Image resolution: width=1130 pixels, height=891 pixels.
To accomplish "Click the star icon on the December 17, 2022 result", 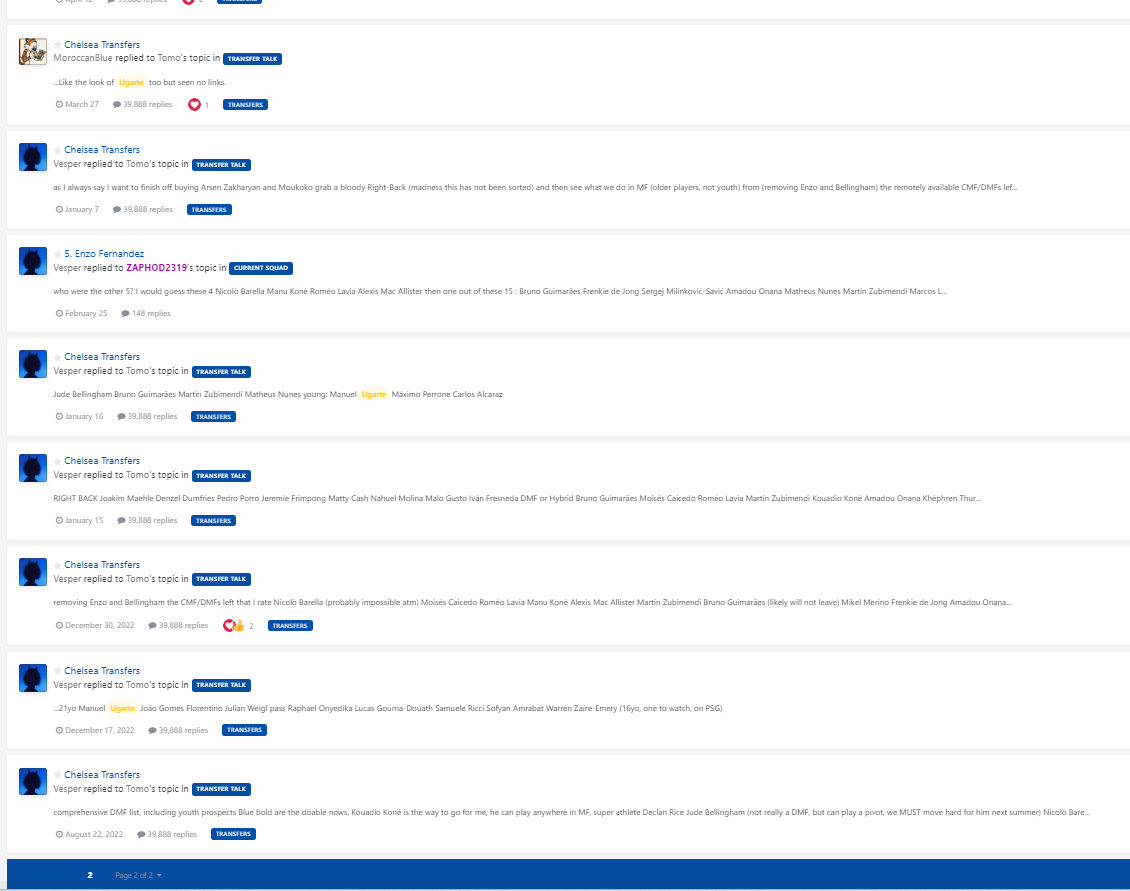I will pos(58,671).
